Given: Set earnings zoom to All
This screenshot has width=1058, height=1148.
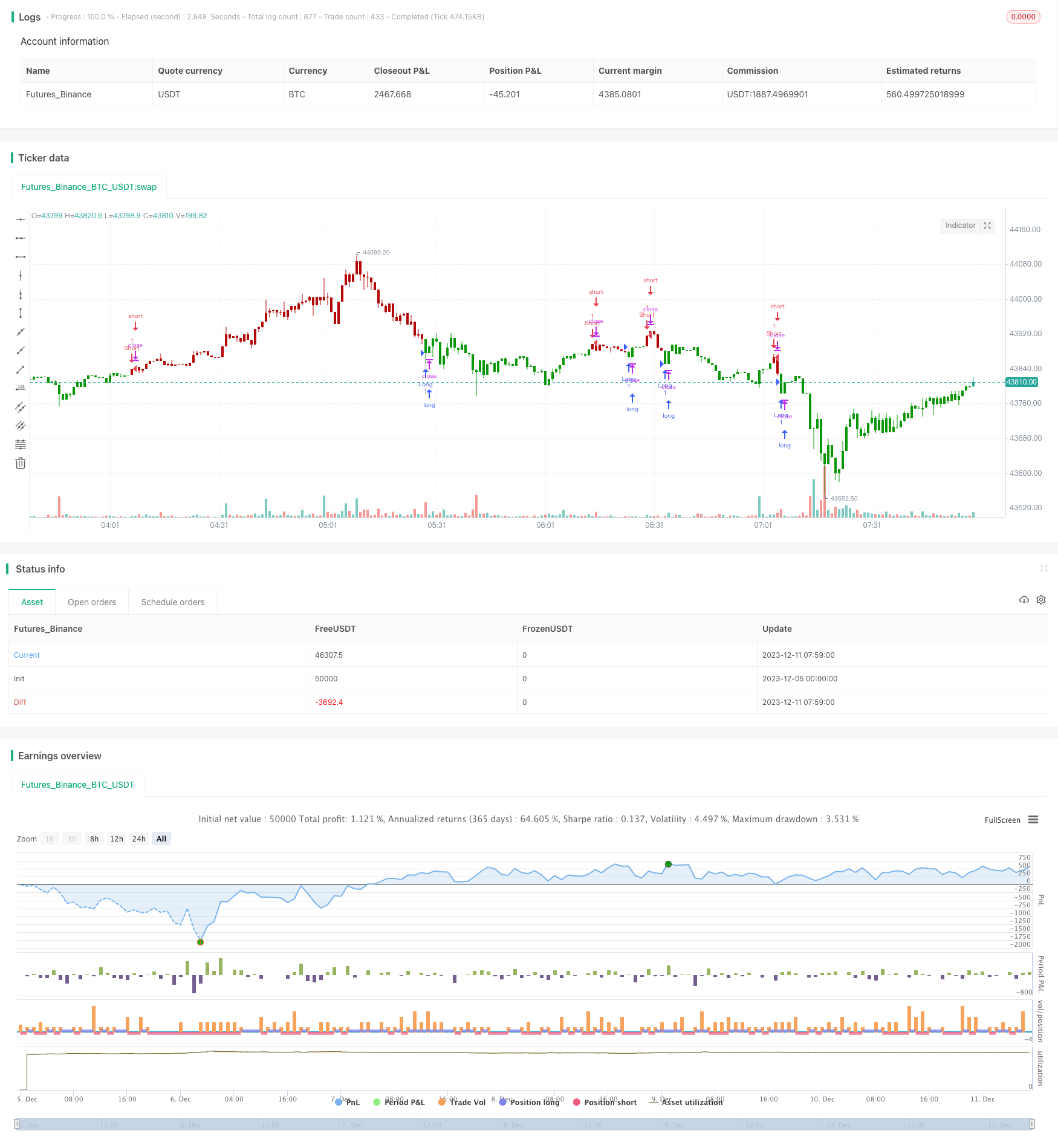Looking at the screenshot, I should pos(161,838).
